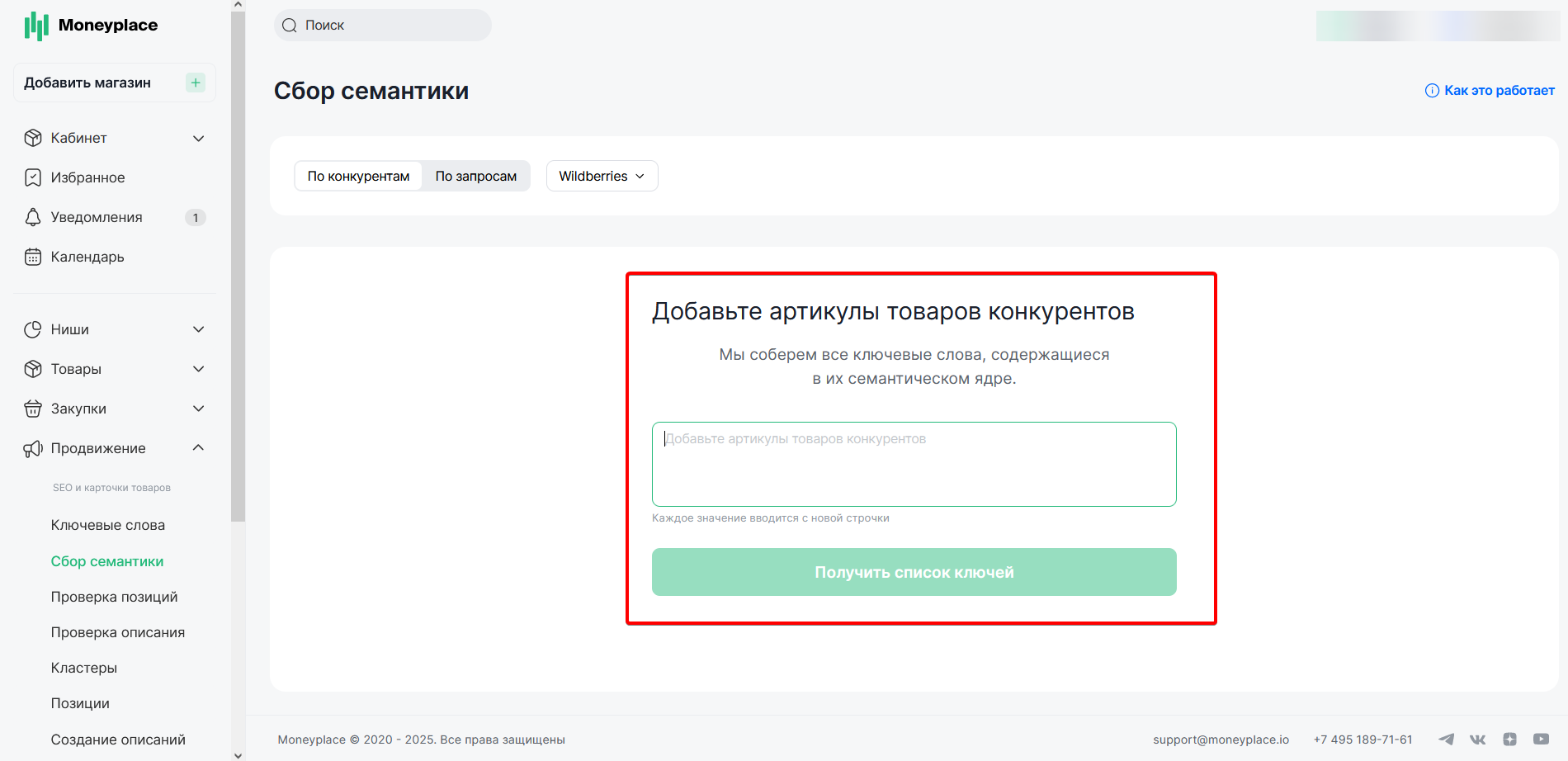Image resolution: width=1568 pixels, height=761 pixels.
Task: Open the VK icon in footer
Action: (1477, 740)
